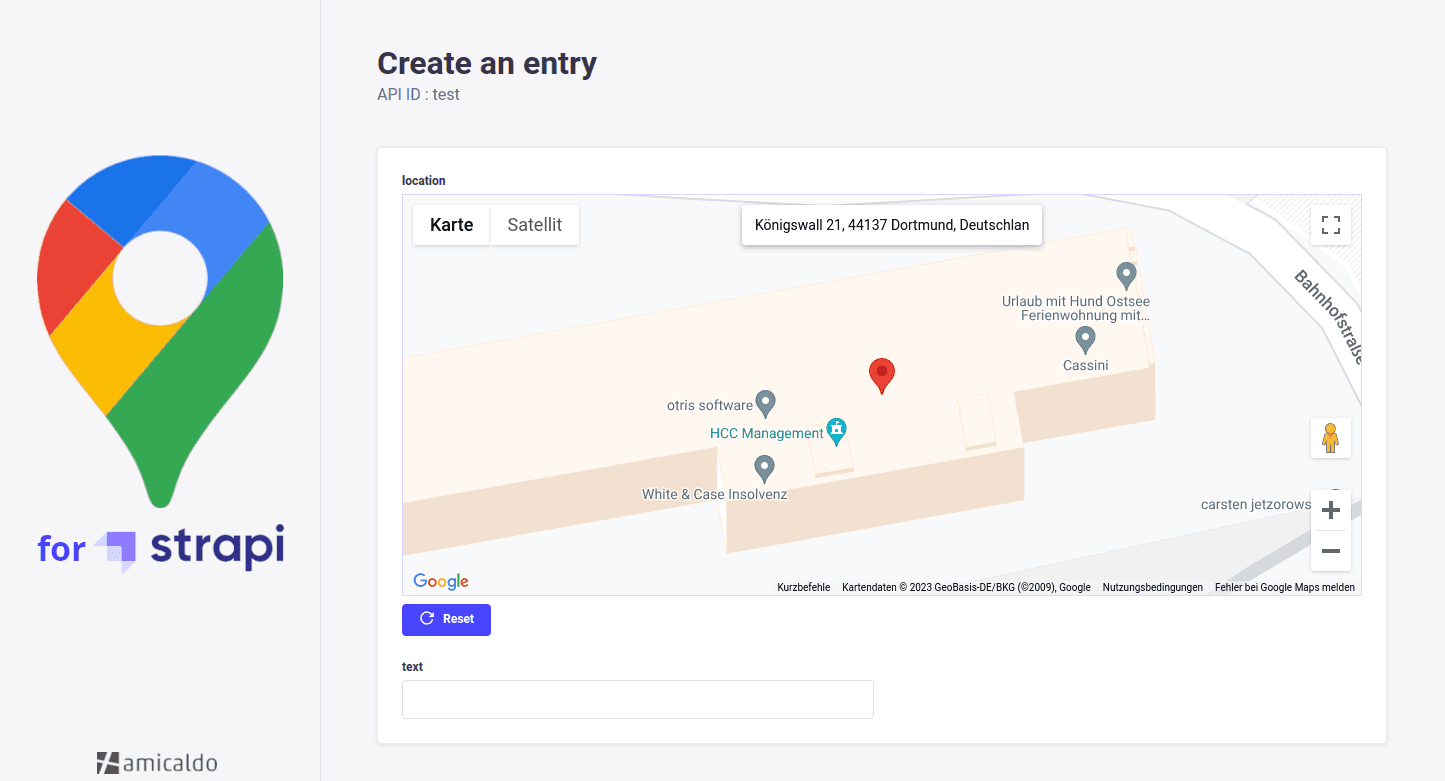Image resolution: width=1445 pixels, height=781 pixels.
Task: Open Fehler bei Google Maps melden link
Action: [x=1285, y=588]
